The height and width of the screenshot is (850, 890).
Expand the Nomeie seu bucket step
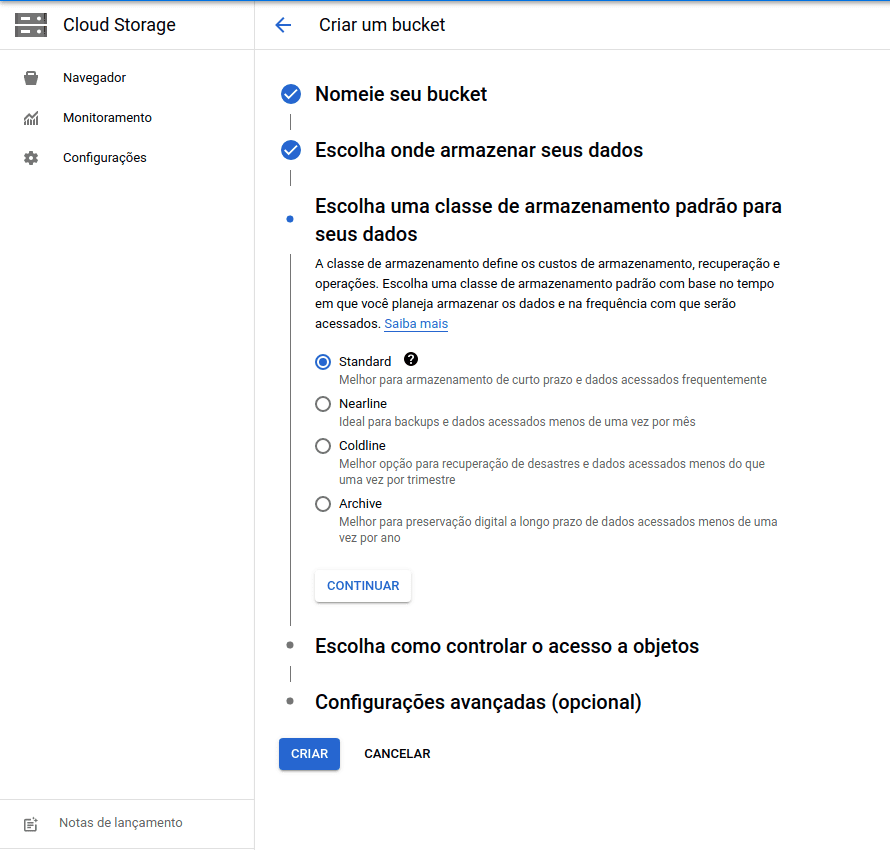point(401,95)
